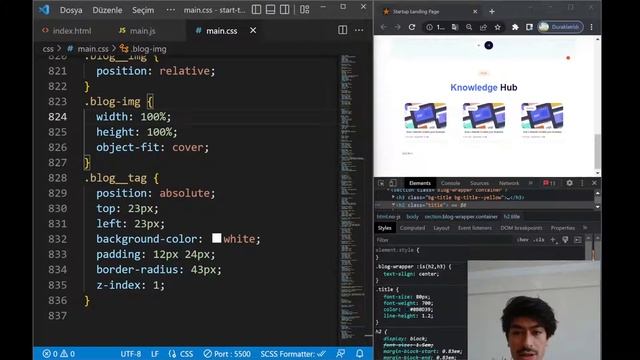Open feedback icon in status bar
640x360 pixels.
tap(340, 353)
